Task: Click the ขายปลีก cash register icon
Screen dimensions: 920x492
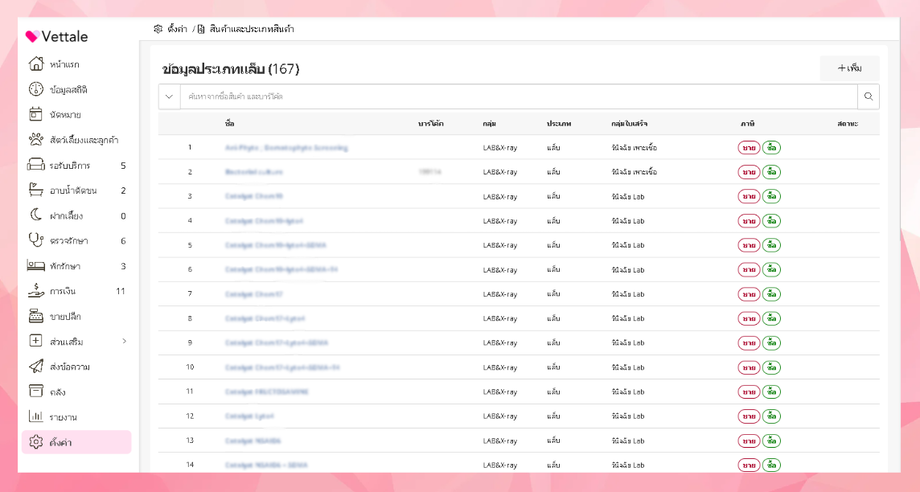Action: point(36,316)
